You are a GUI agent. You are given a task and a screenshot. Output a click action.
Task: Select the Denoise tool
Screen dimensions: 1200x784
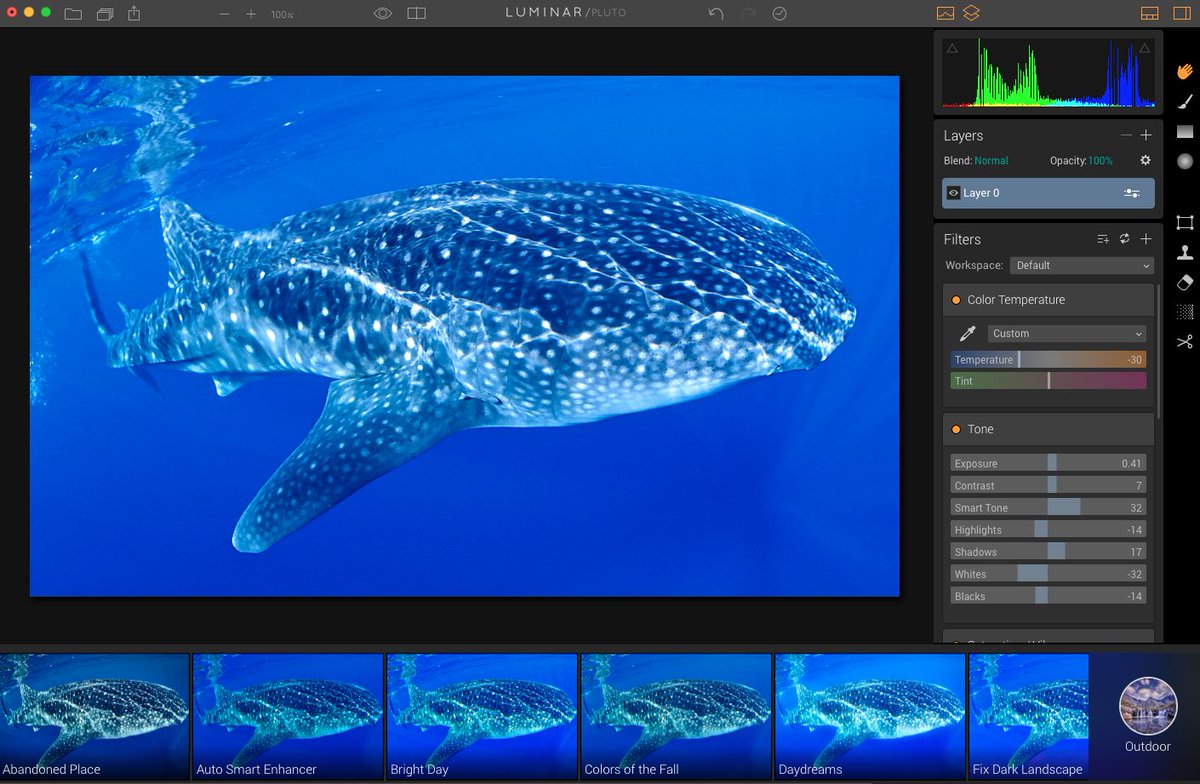point(1185,312)
